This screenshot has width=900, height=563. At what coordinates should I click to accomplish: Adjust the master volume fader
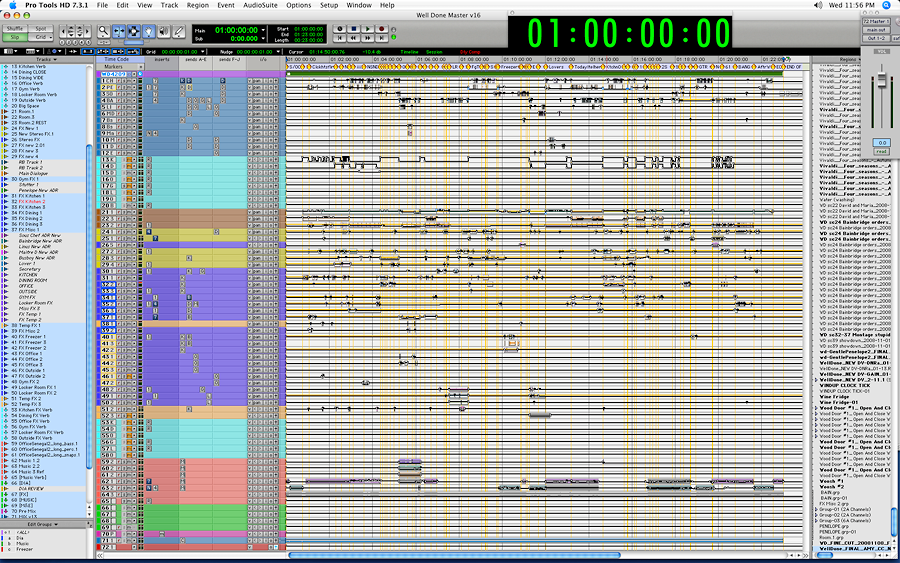(882, 80)
